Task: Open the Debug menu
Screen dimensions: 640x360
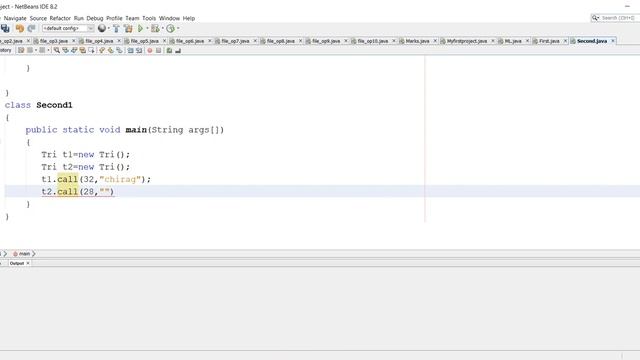Action: 95,18
